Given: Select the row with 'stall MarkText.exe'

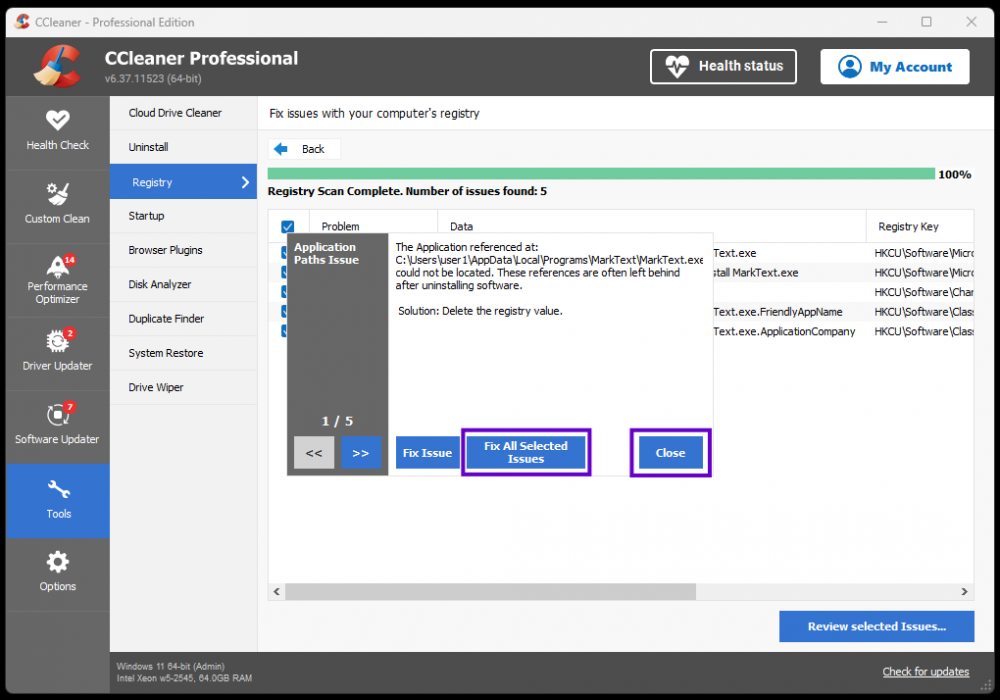Looking at the screenshot, I should [756, 273].
